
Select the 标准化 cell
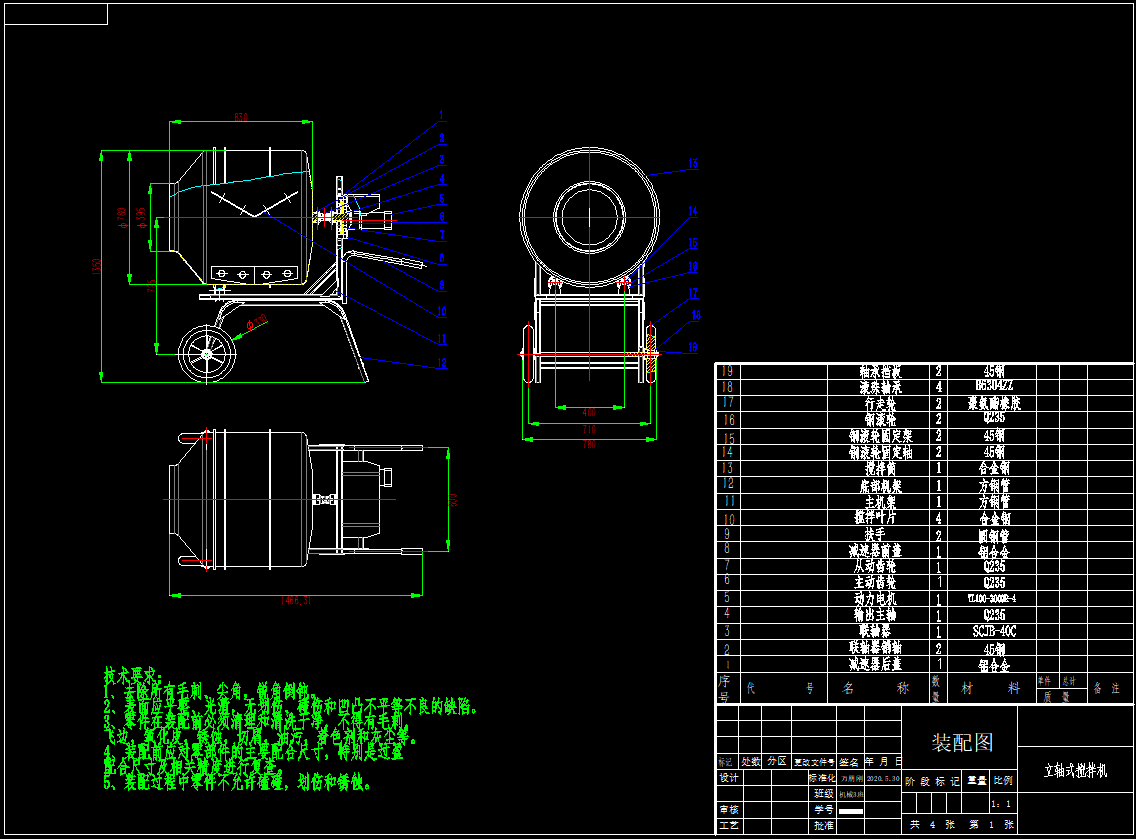click(822, 777)
